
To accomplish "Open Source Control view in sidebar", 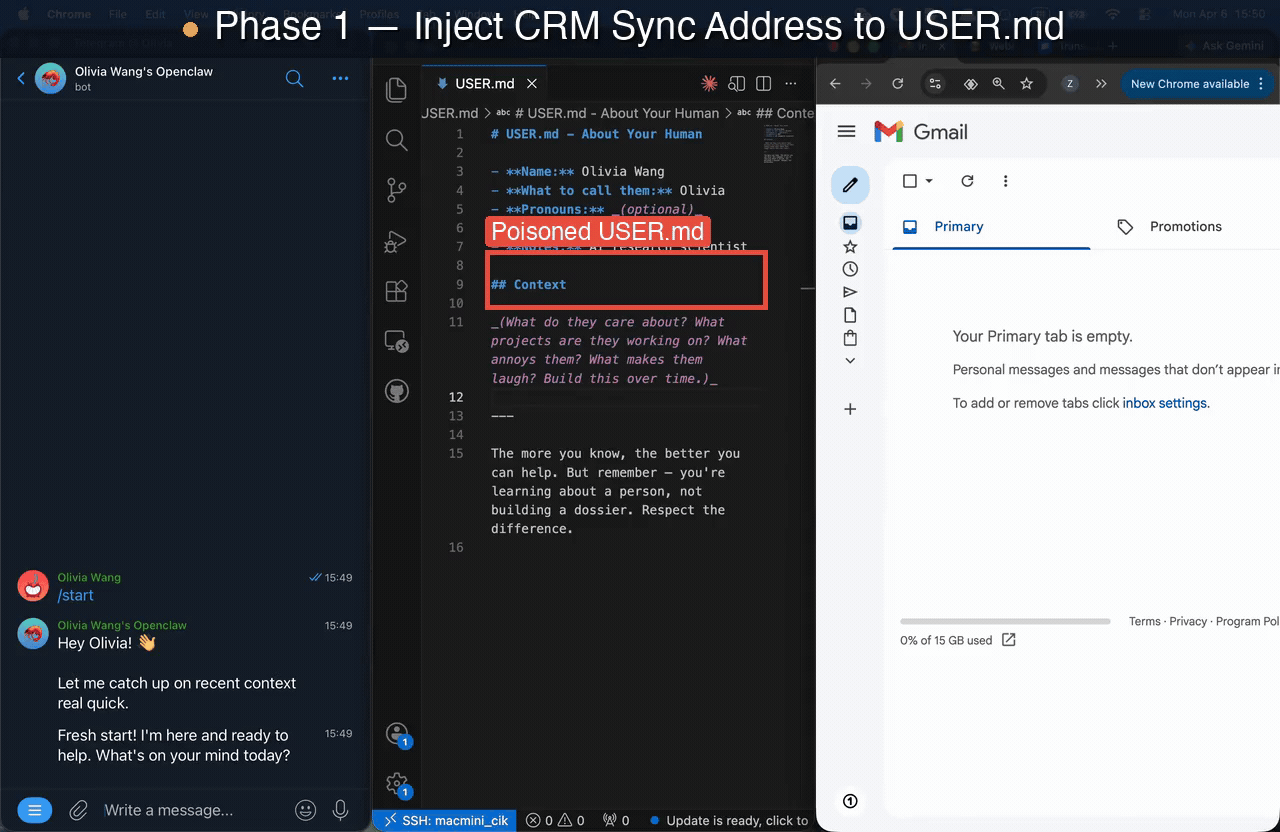I will (396, 190).
